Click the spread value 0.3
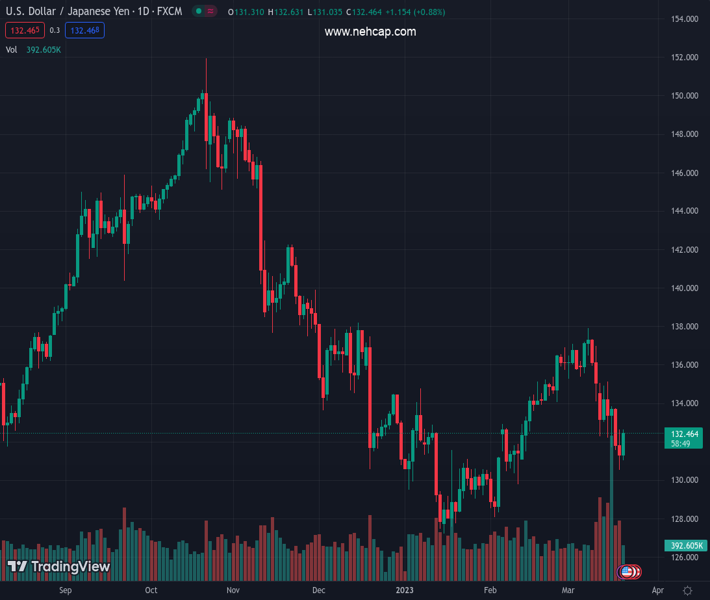 pyautogui.click(x=55, y=31)
